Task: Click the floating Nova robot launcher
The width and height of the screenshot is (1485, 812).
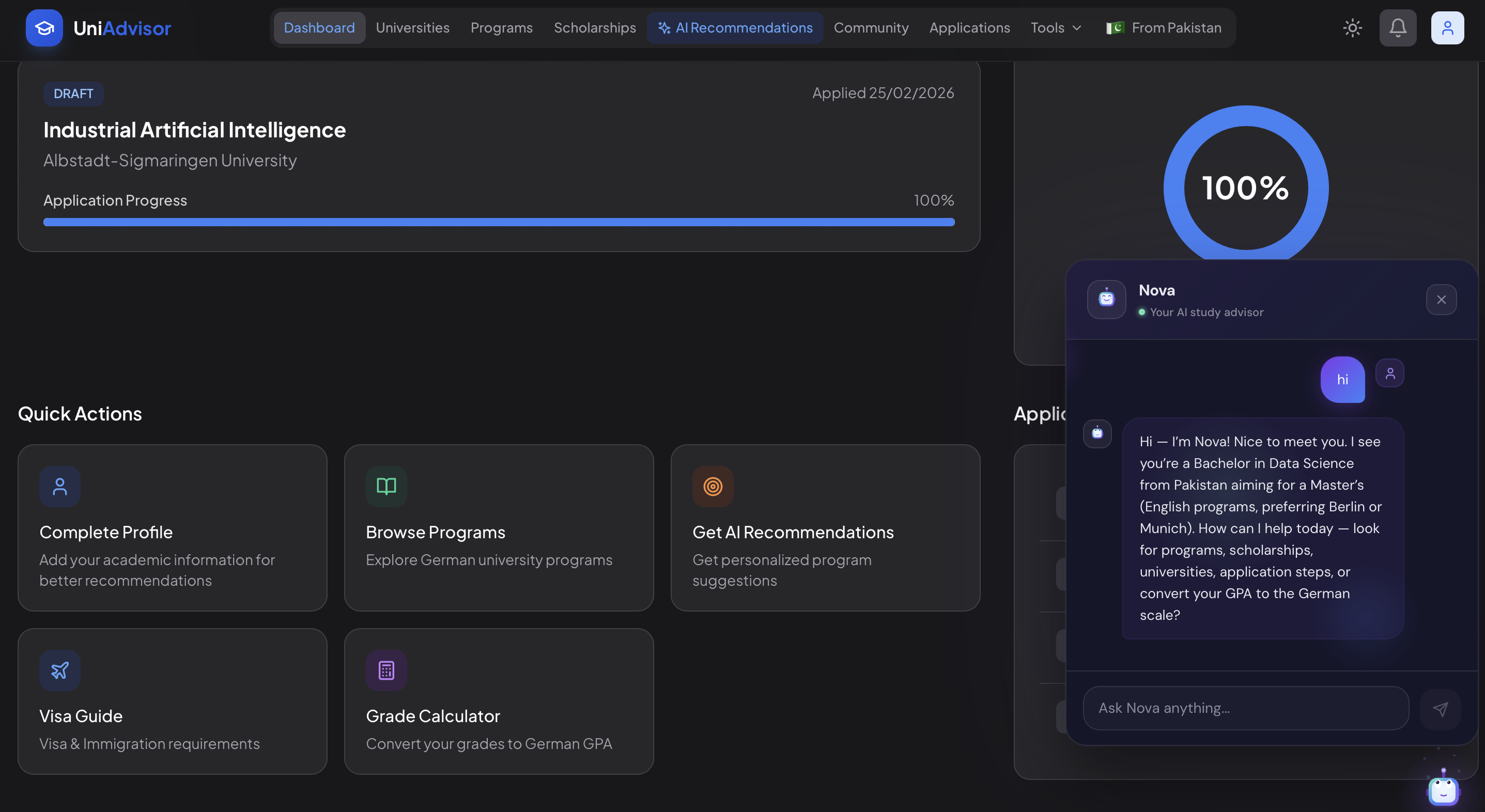Action: 1443,790
